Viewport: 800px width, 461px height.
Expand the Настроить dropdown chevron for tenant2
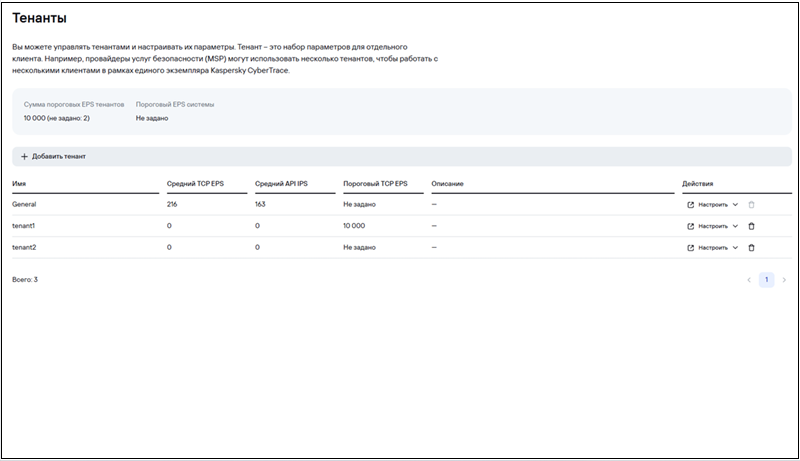pos(735,248)
